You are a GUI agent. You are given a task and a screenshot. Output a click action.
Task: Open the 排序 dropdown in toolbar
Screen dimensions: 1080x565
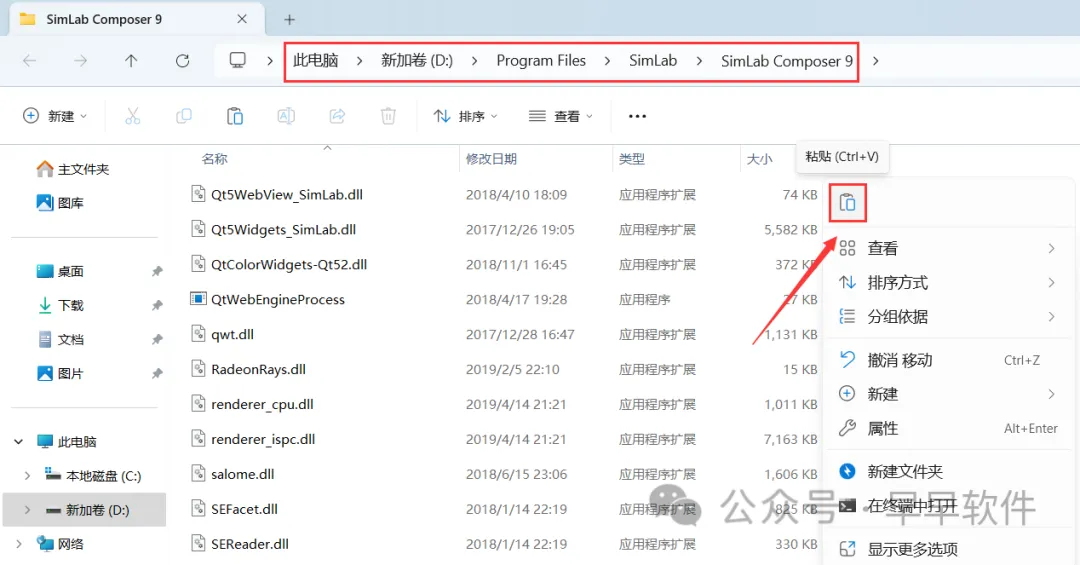click(x=466, y=116)
